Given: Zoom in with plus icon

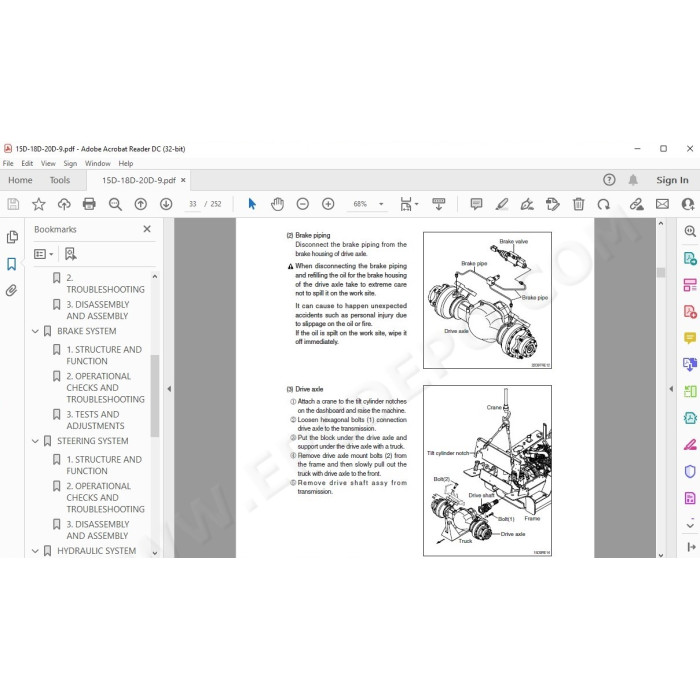Looking at the screenshot, I should 328,204.
